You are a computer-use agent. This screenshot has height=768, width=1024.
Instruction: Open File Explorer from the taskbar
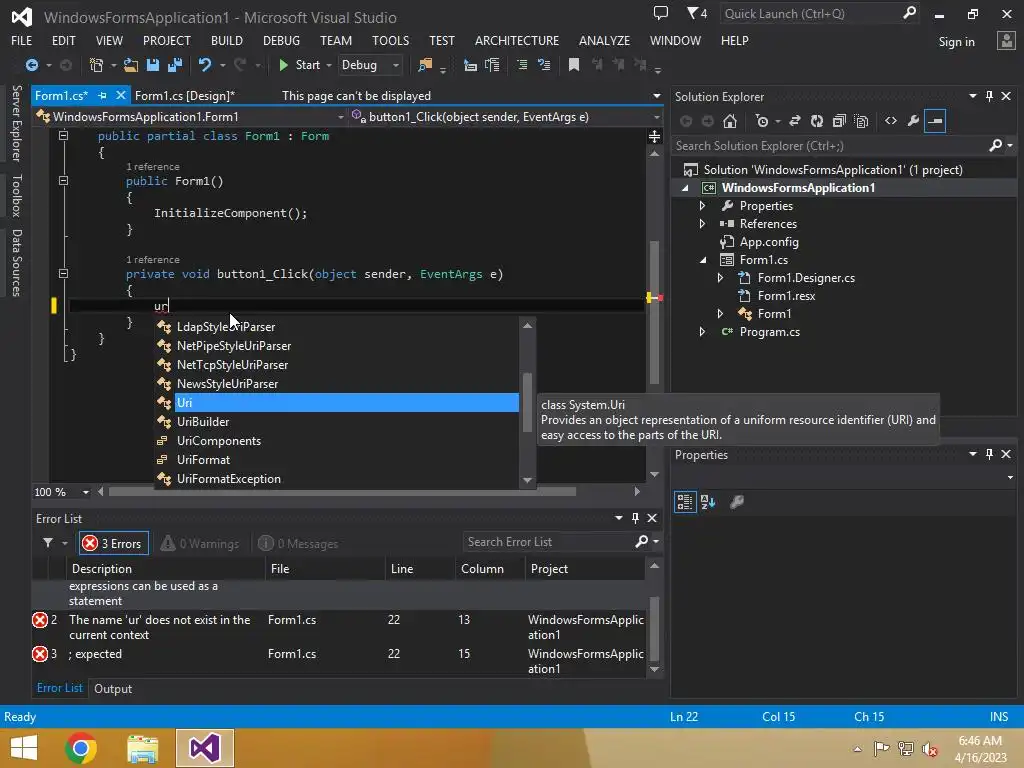click(142, 748)
